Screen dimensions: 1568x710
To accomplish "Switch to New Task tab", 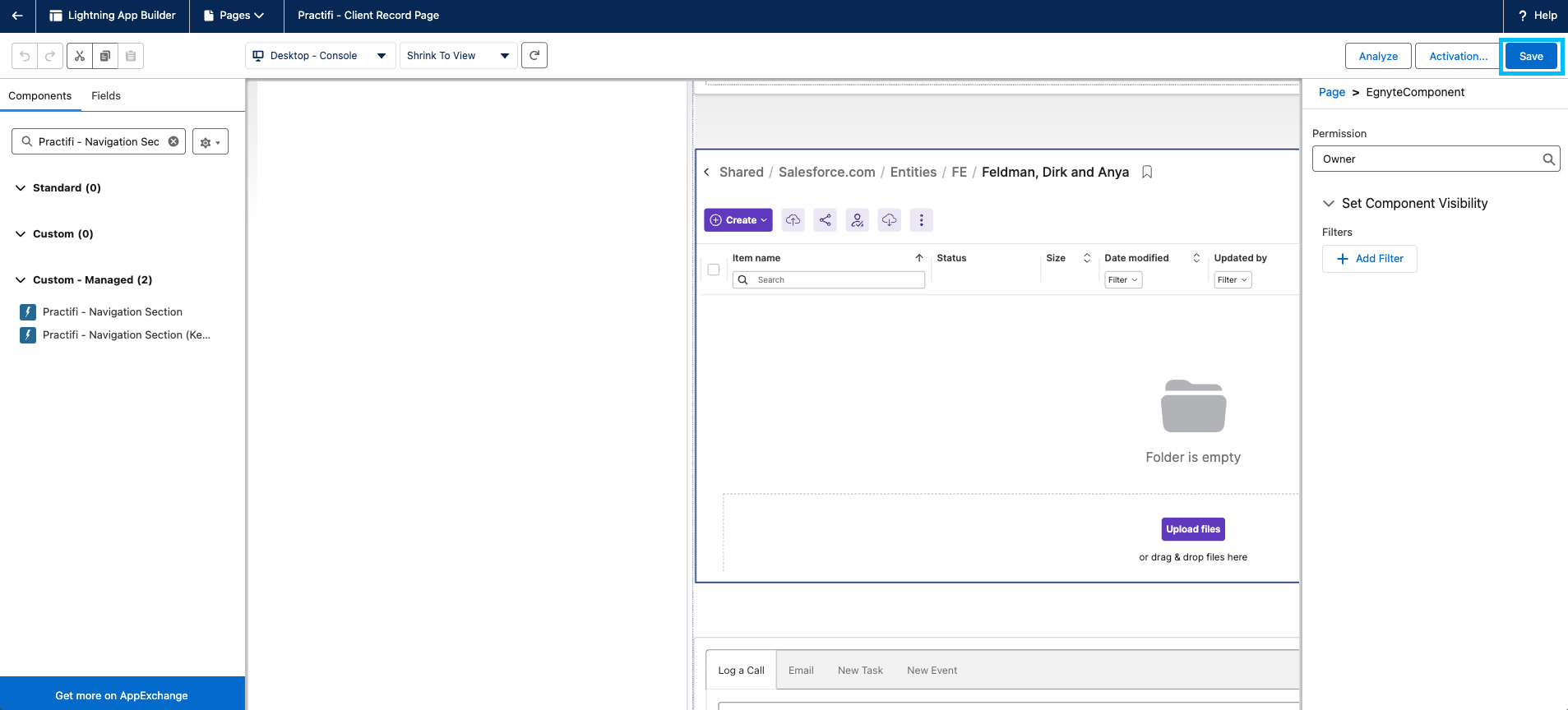I will coord(860,671).
